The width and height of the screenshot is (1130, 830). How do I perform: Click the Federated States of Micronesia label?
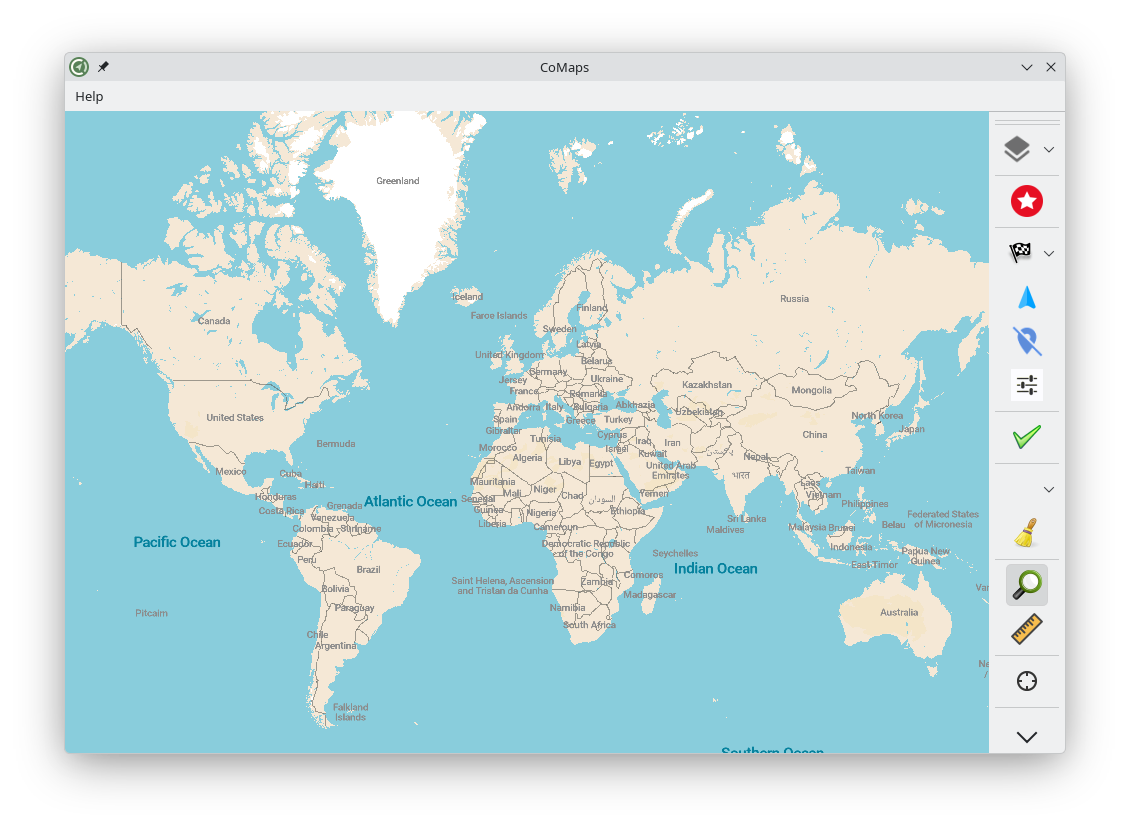pyautogui.click(x=943, y=519)
